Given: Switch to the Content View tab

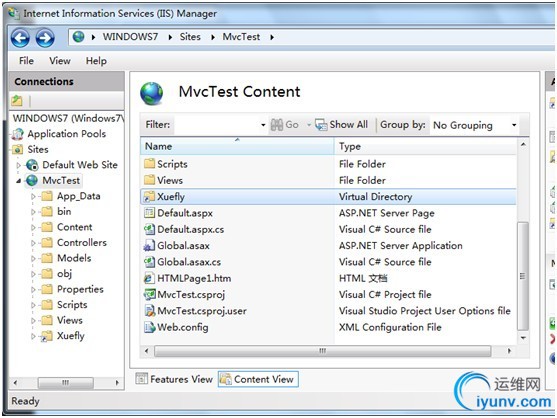Looking at the screenshot, I should click(x=258, y=379).
